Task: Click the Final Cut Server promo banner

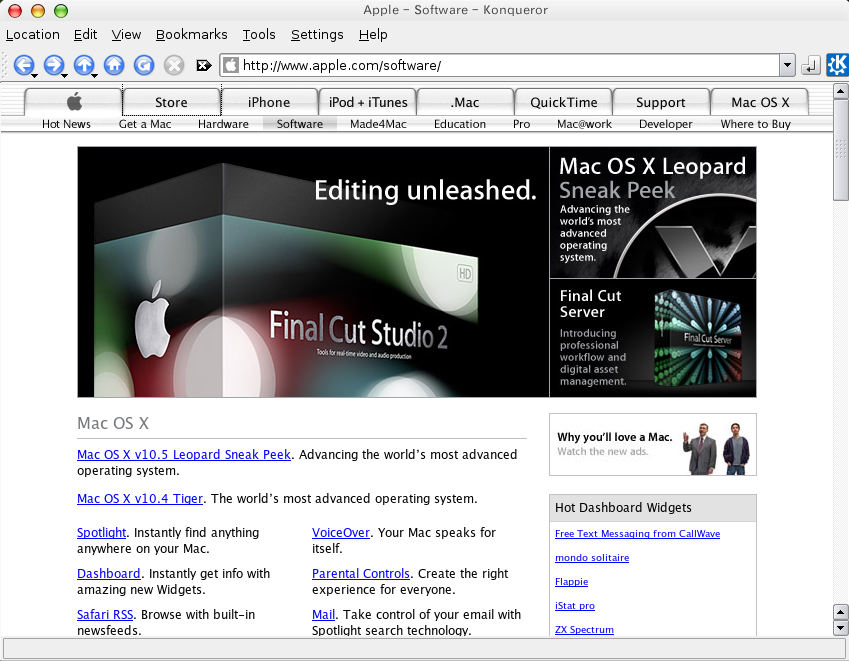Action: [652, 338]
